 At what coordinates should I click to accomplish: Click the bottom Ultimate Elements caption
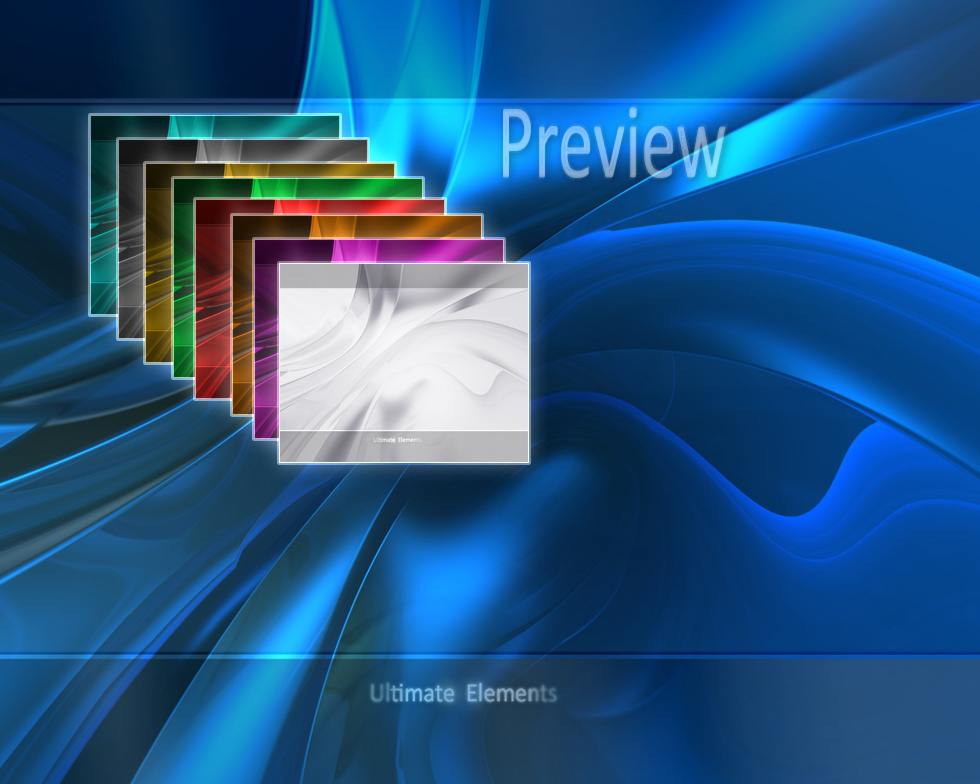(462, 693)
